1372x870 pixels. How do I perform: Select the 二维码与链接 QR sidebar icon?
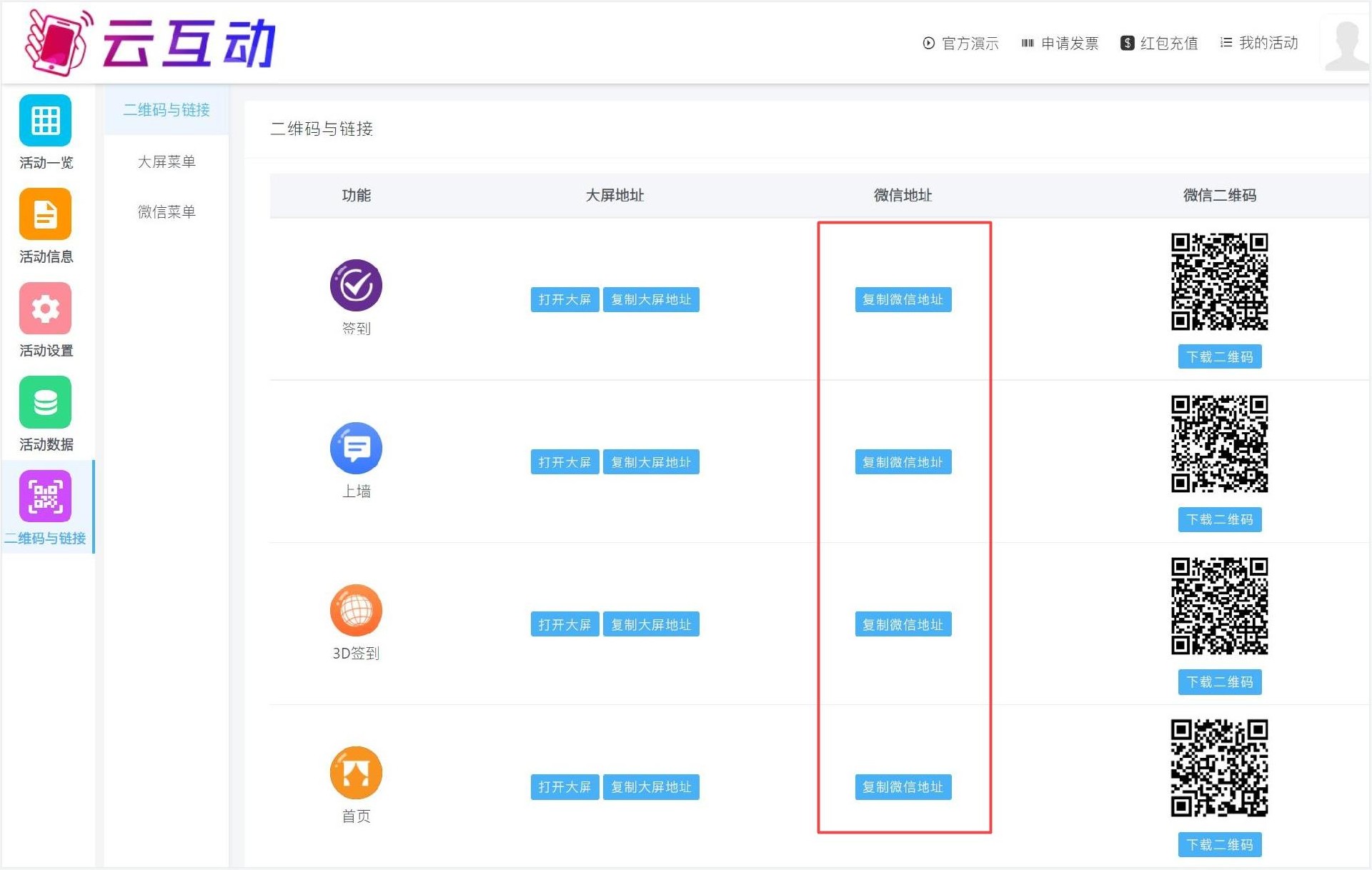tap(45, 496)
